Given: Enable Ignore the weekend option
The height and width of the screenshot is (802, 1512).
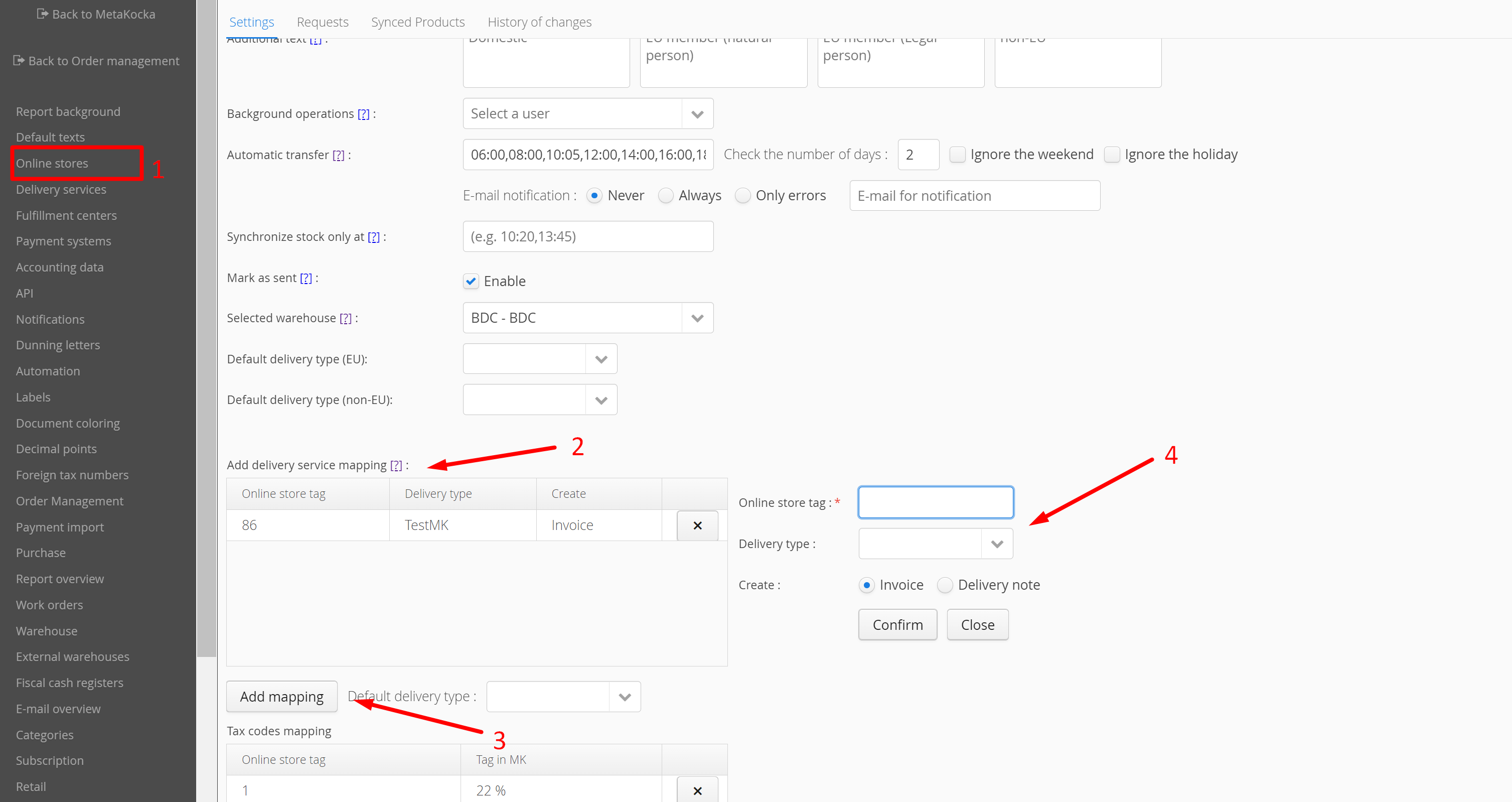Looking at the screenshot, I should coord(957,155).
